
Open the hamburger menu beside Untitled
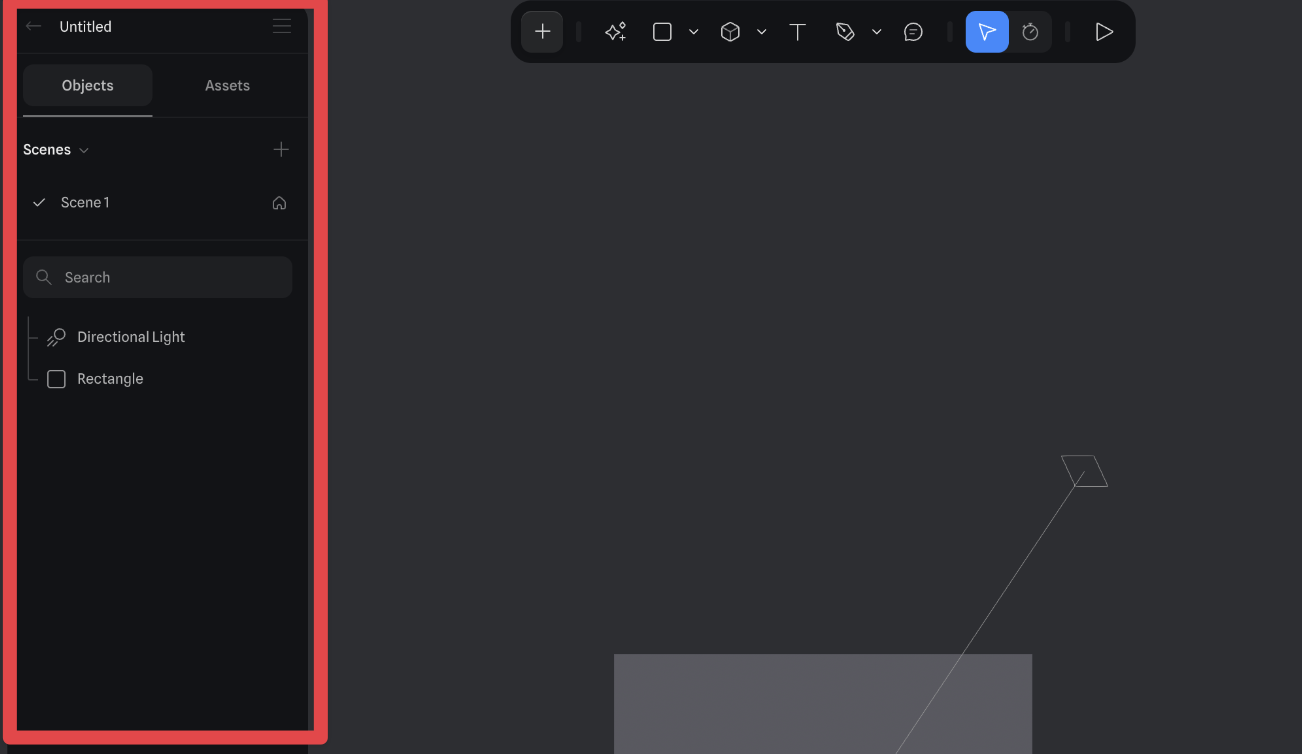point(282,26)
